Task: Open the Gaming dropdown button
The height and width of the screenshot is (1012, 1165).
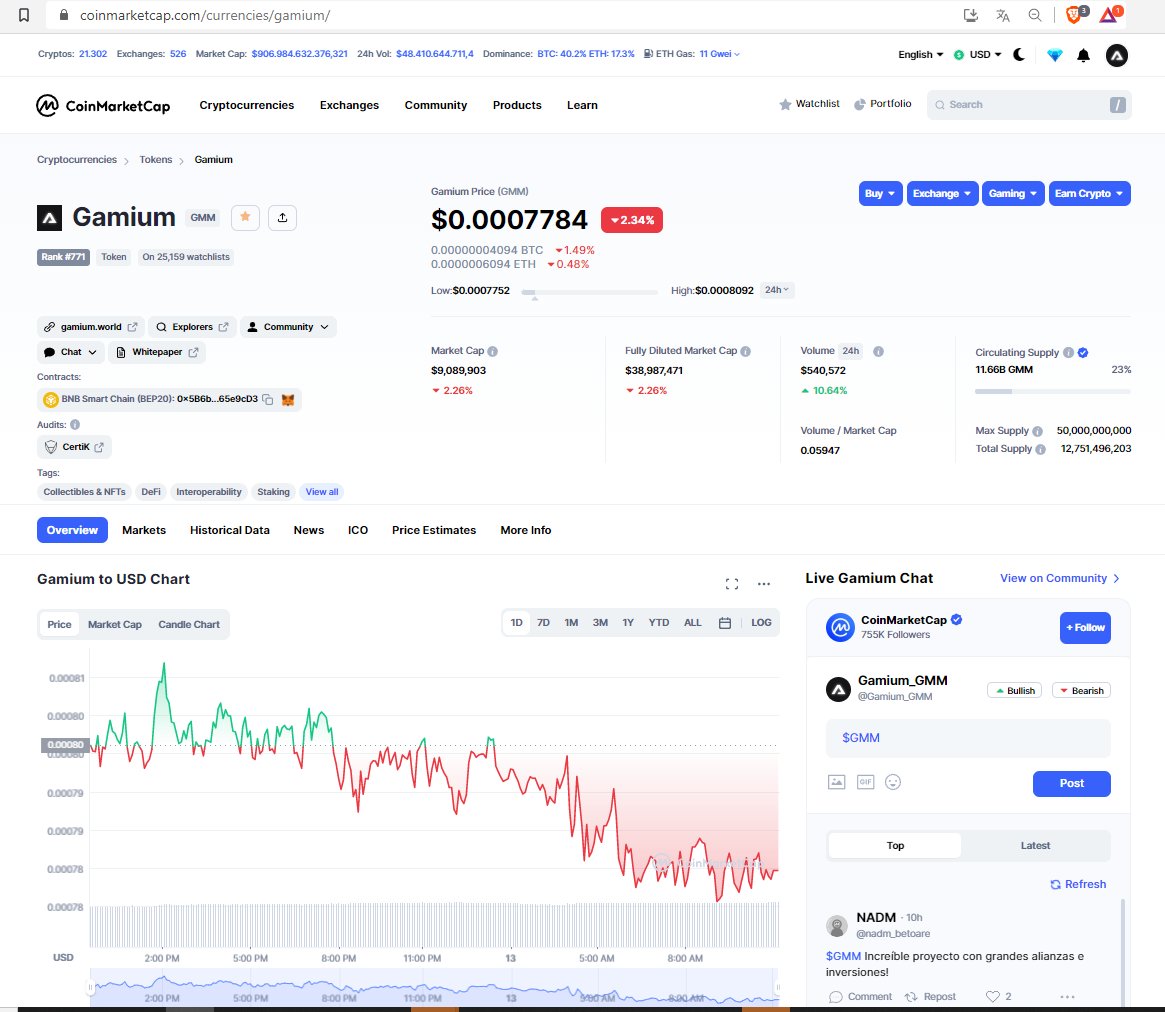Action: coord(1013,194)
